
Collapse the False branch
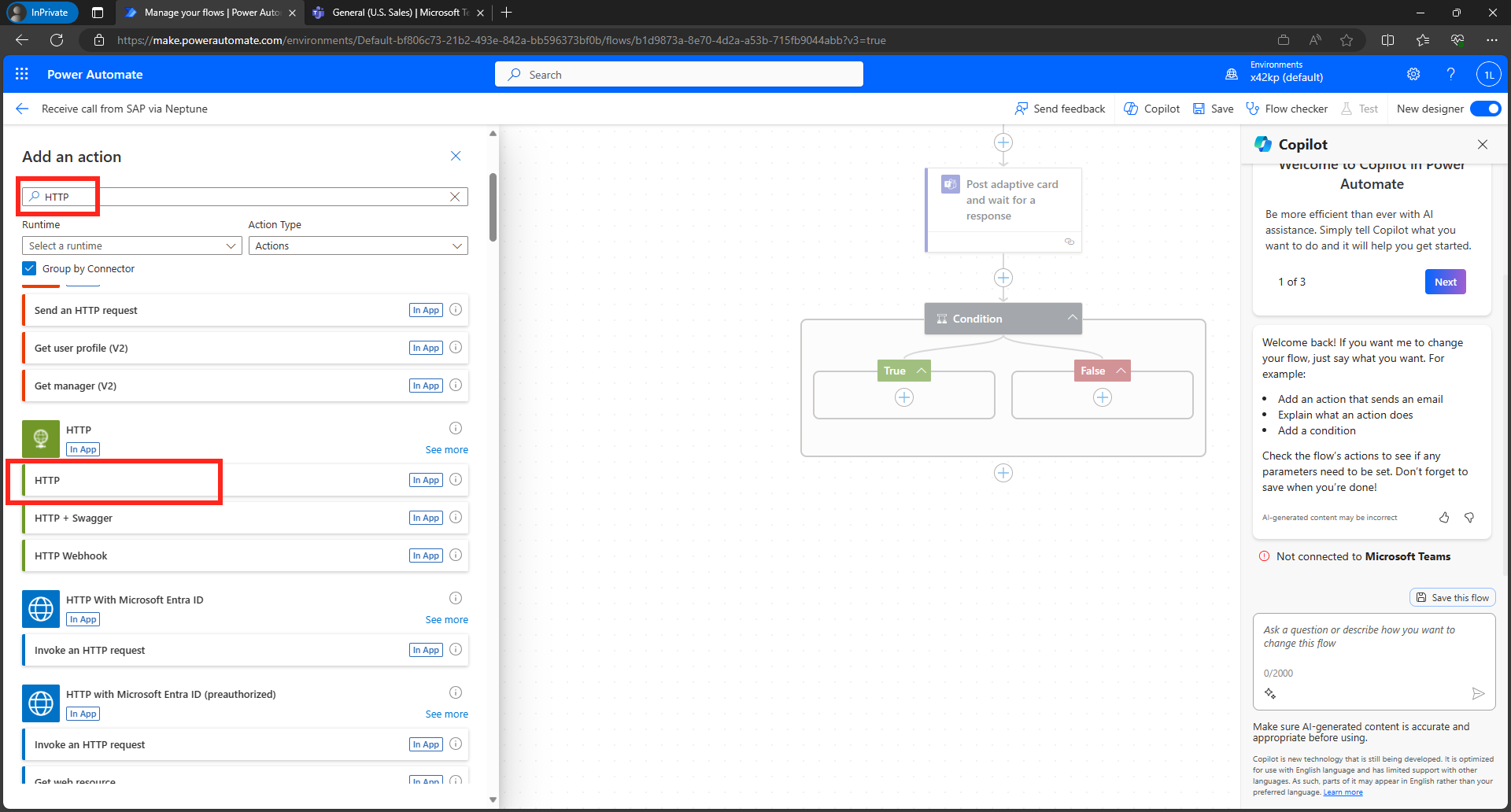(1121, 371)
